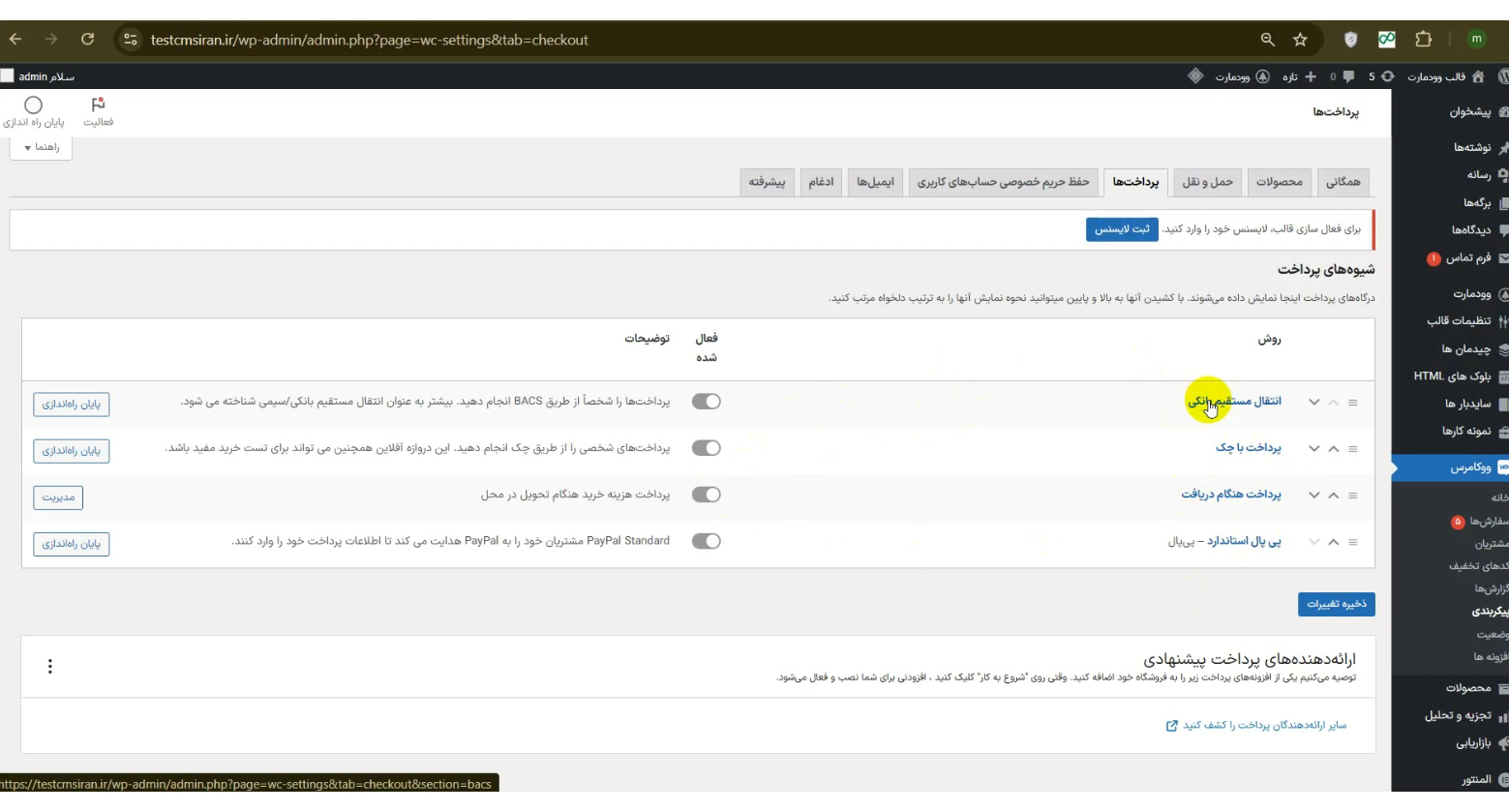This screenshot has width=1509, height=812.
Task: Move 'پرداخت با چک' down with chevron
Action: 1313,449
